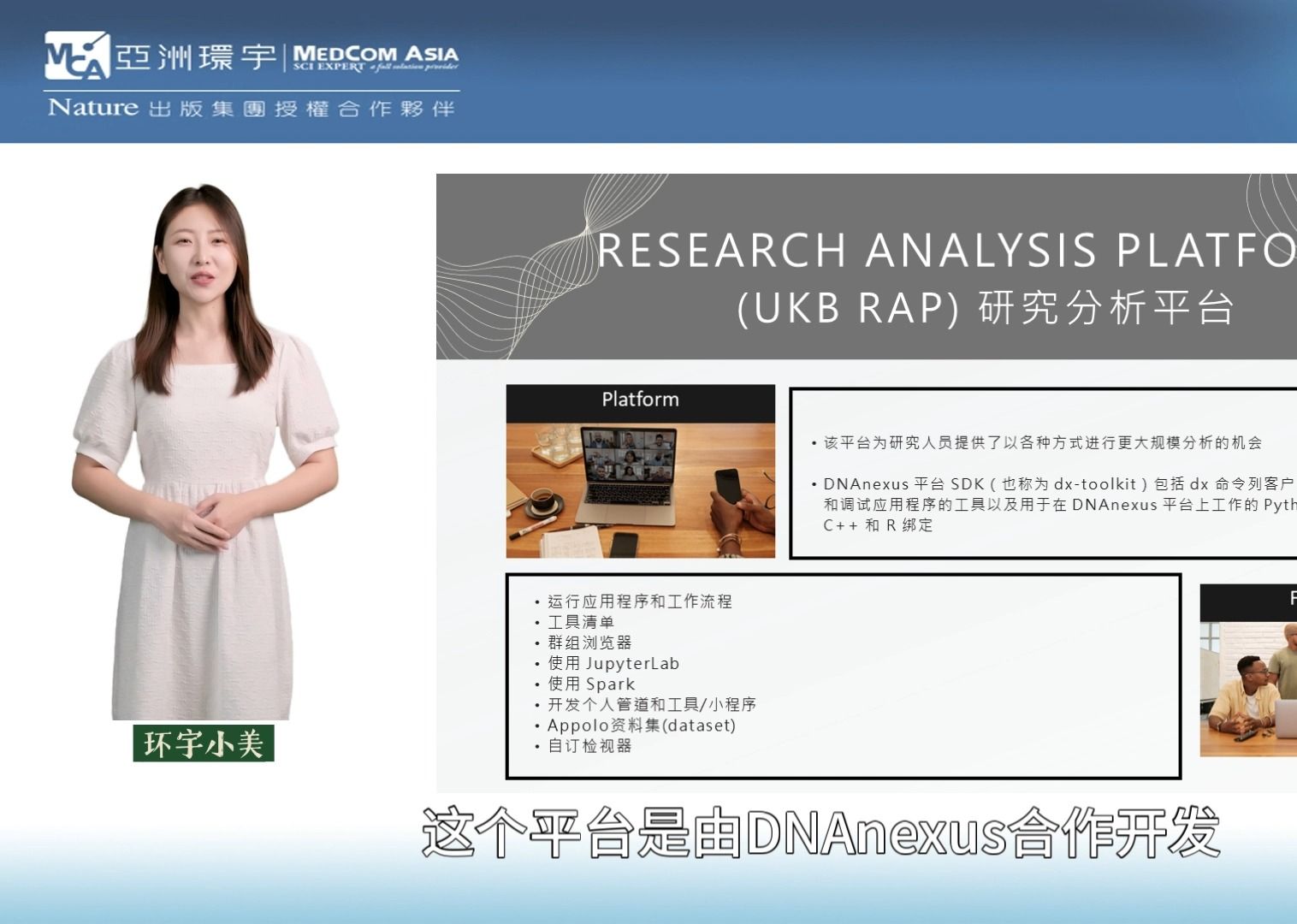Toggle the 使用 JupyterLab bullet item
This screenshot has width=1297, height=924.
tap(612, 663)
